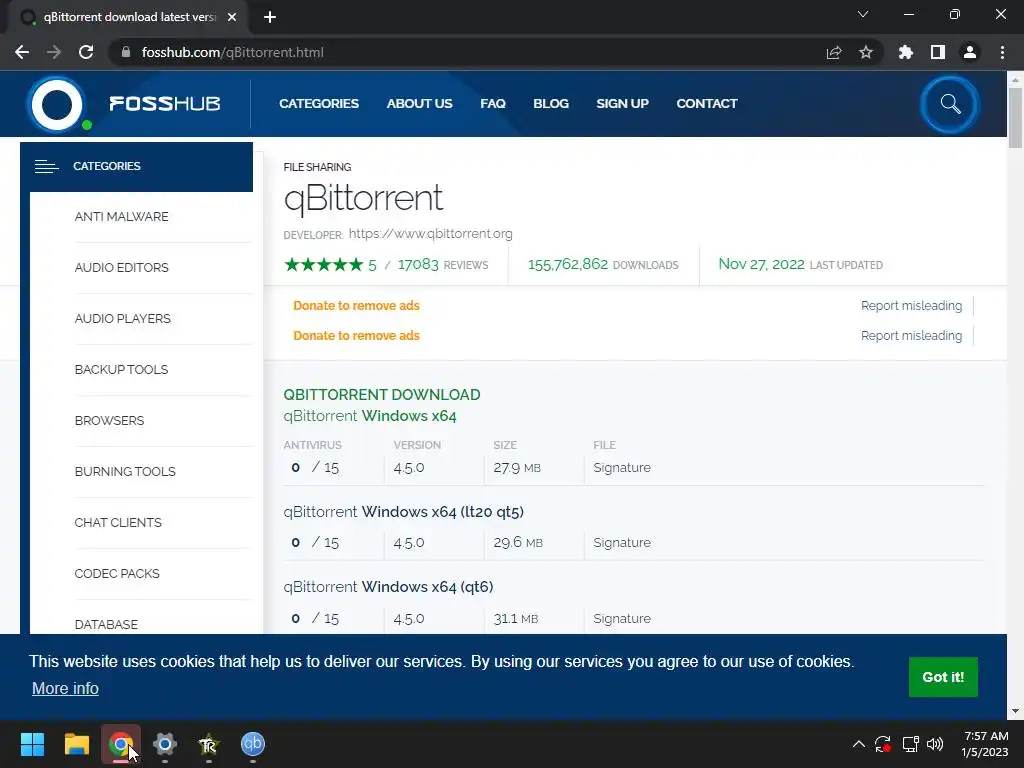Open the Chrome extensions puzzle icon
Viewport: 1024px width, 768px height.
(x=906, y=52)
